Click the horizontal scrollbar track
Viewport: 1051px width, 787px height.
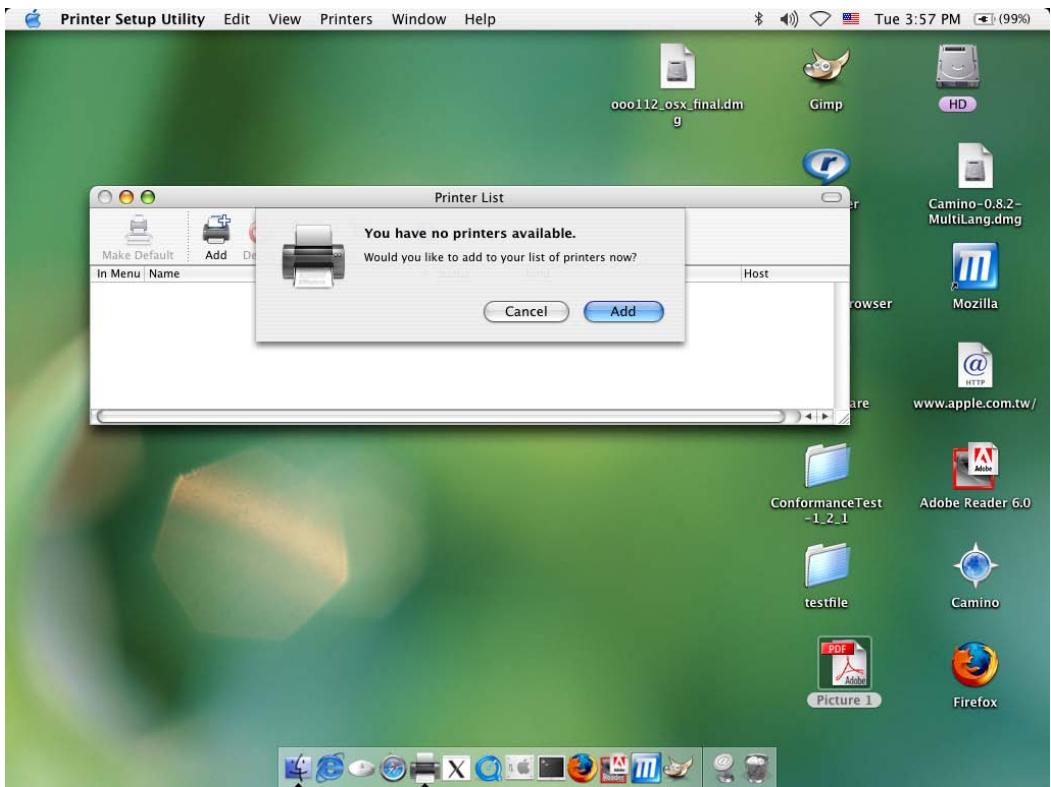(x=441, y=416)
